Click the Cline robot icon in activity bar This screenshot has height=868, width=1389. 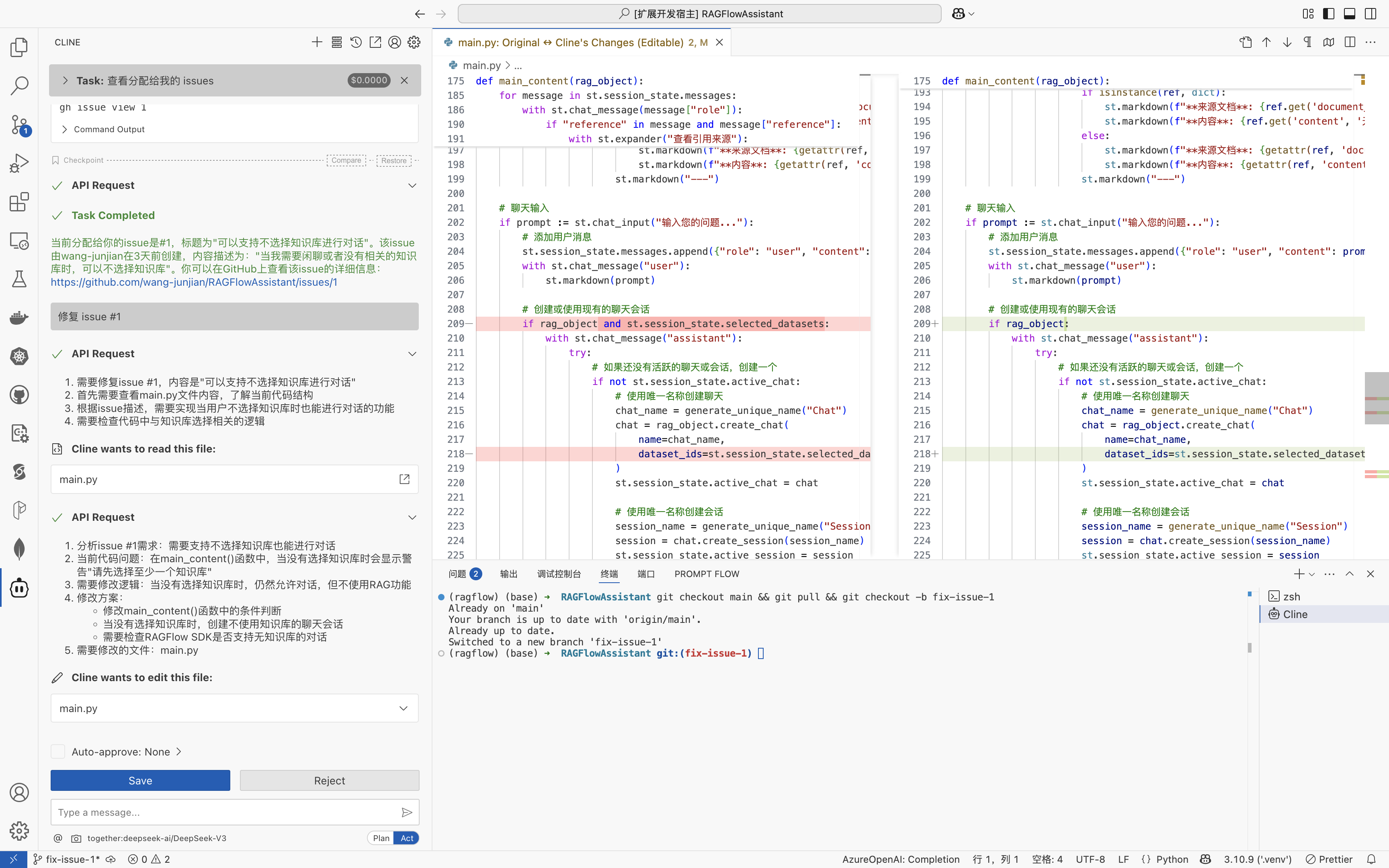pos(19,588)
